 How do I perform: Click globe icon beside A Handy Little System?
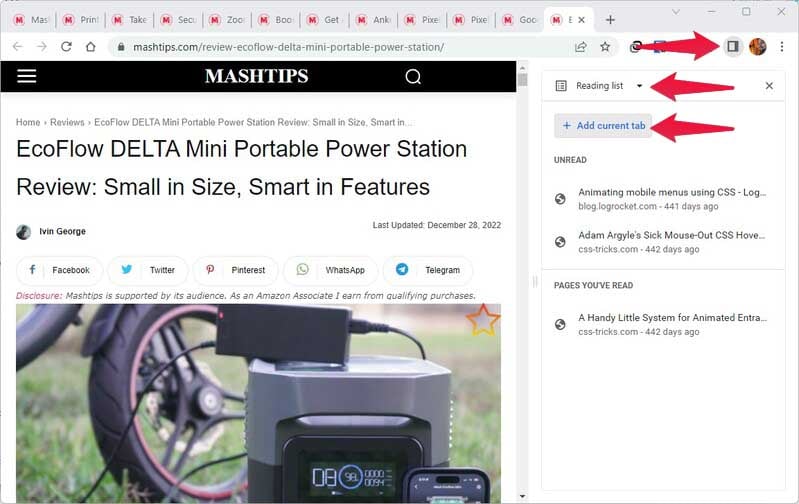point(560,324)
